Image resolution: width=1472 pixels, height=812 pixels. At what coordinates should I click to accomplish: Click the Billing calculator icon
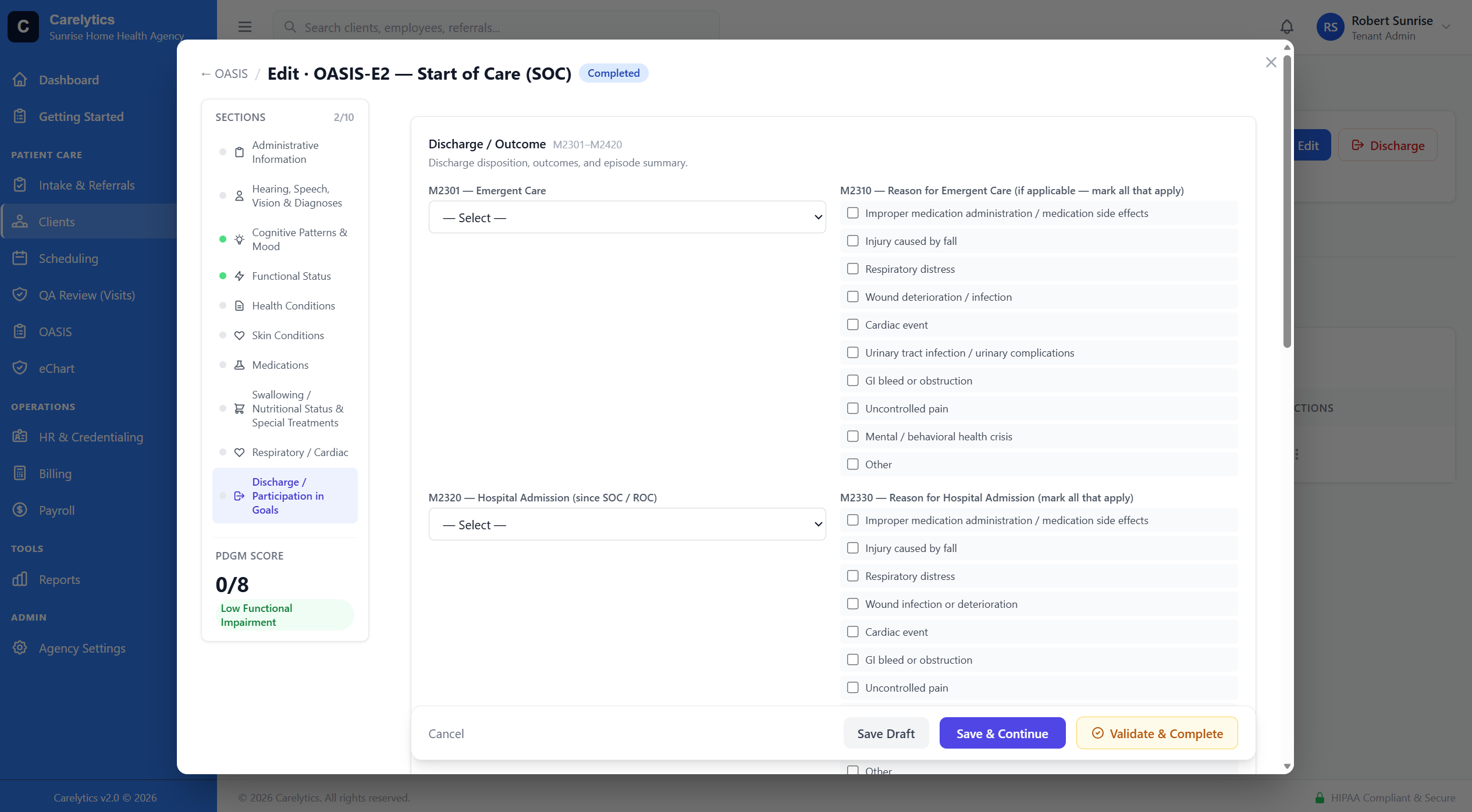click(20, 473)
